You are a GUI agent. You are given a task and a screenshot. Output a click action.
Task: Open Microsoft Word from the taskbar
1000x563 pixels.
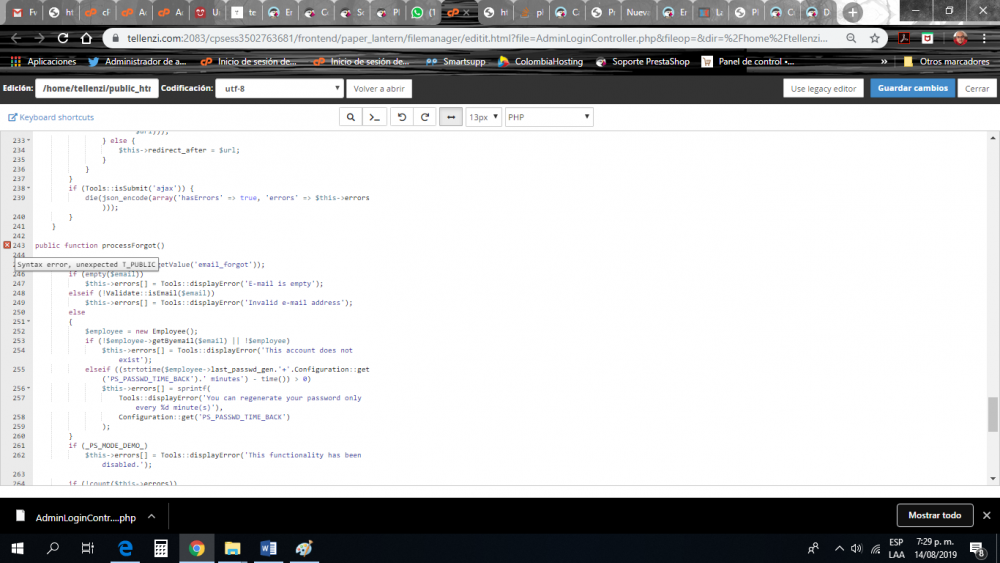pyautogui.click(x=268, y=548)
